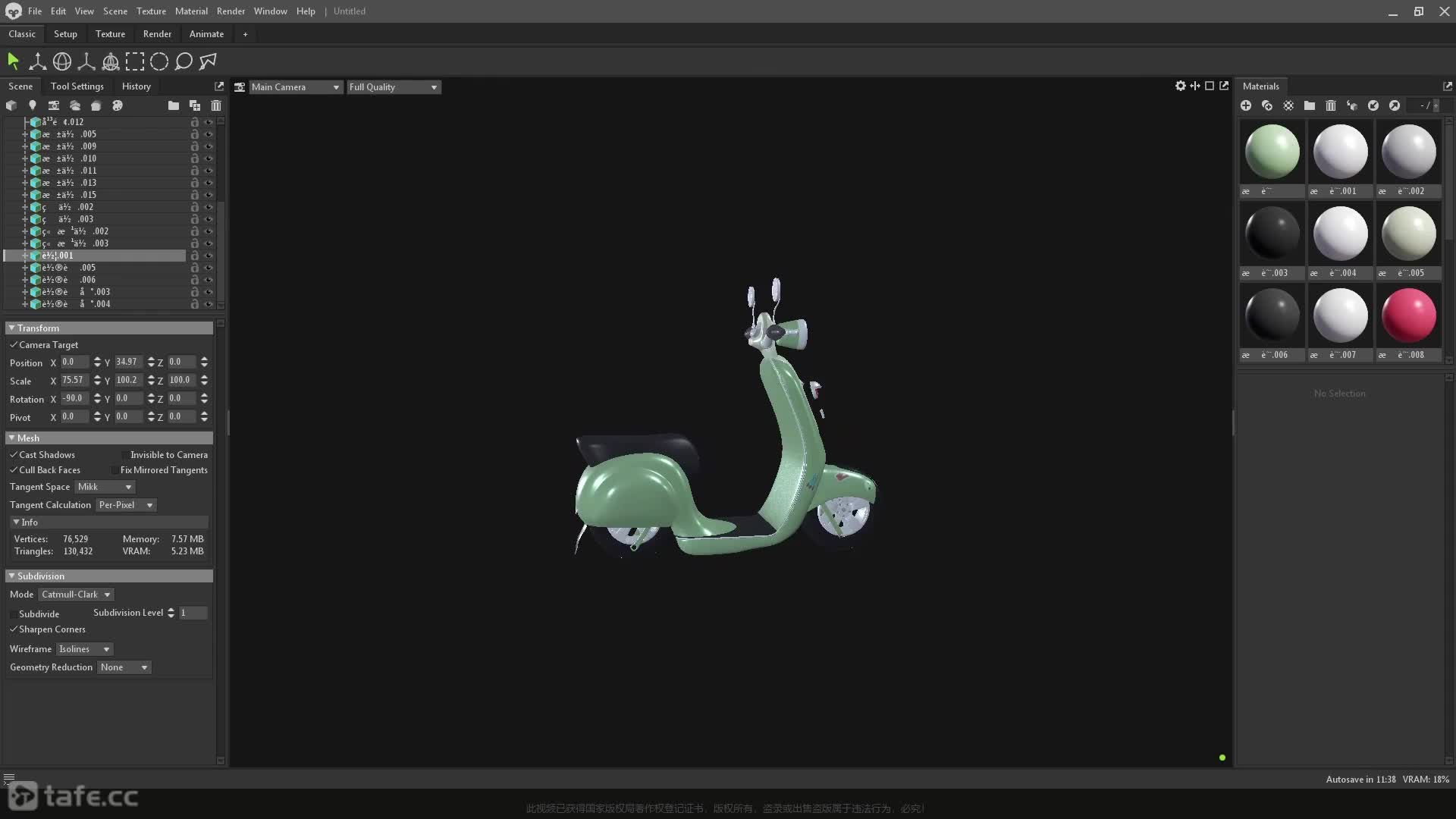The image size is (1456, 819).
Task: Open the Wireframe Isolines dropdown
Action: coord(85,649)
